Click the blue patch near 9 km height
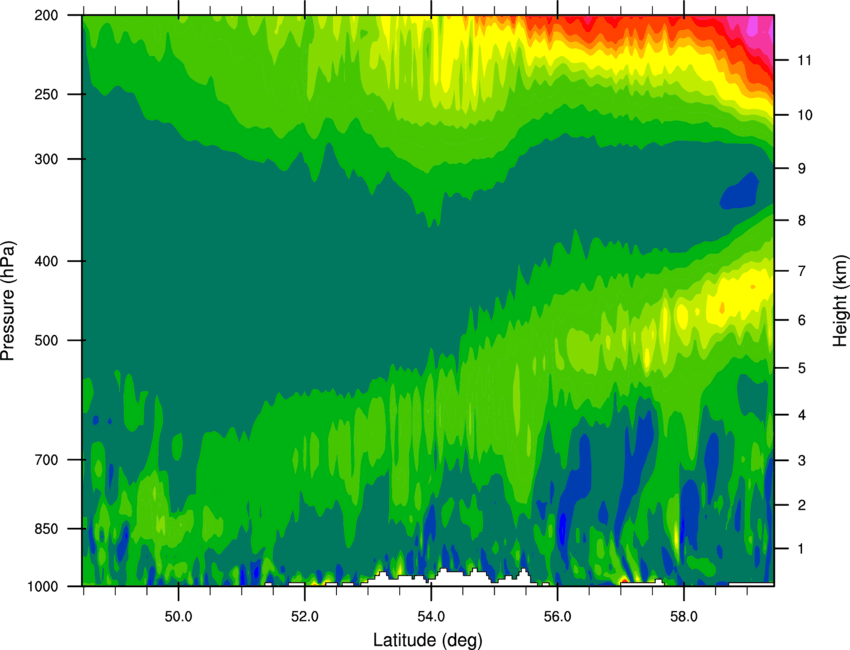The width and height of the screenshot is (850, 650). click(740, 192)
